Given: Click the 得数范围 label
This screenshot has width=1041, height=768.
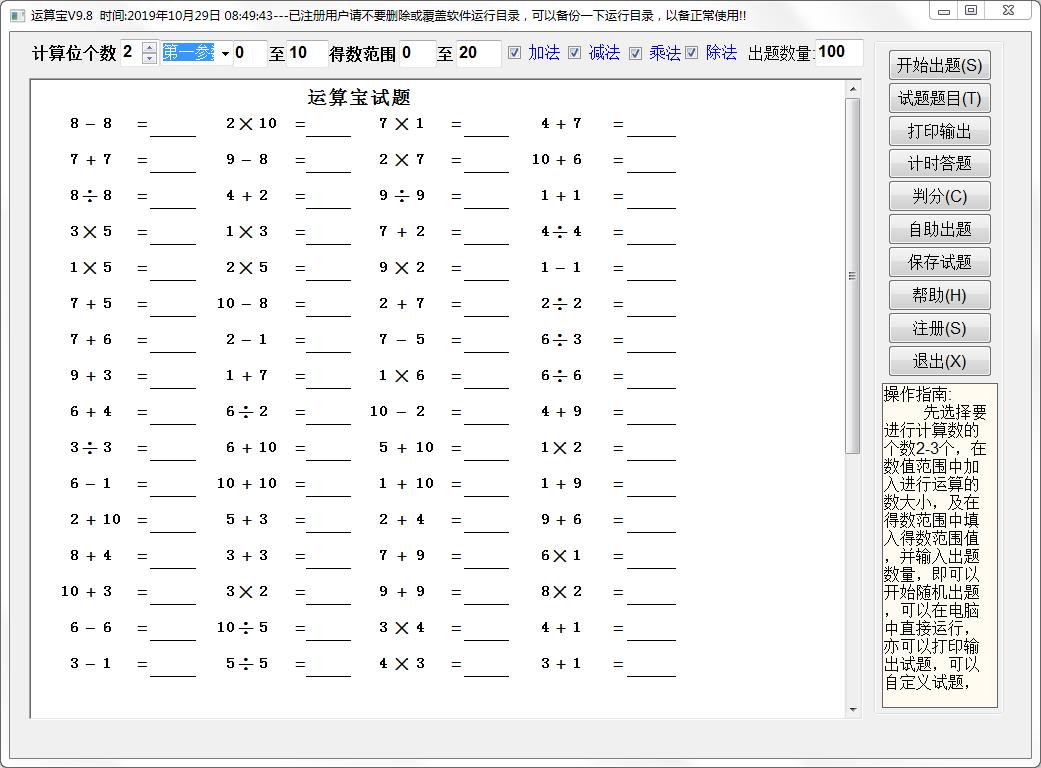Looking at the screenshot, I should 362,54.
